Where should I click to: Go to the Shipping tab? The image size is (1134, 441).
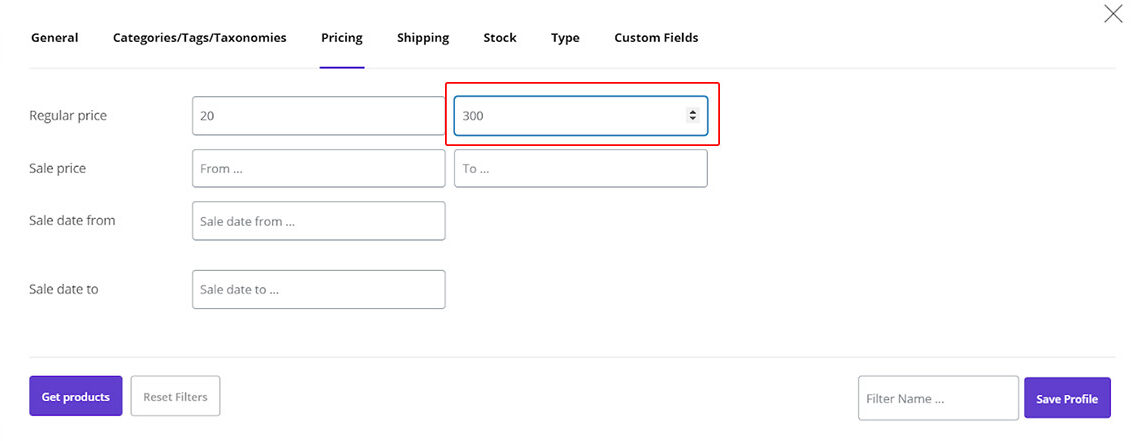click(x=422, y=38)
